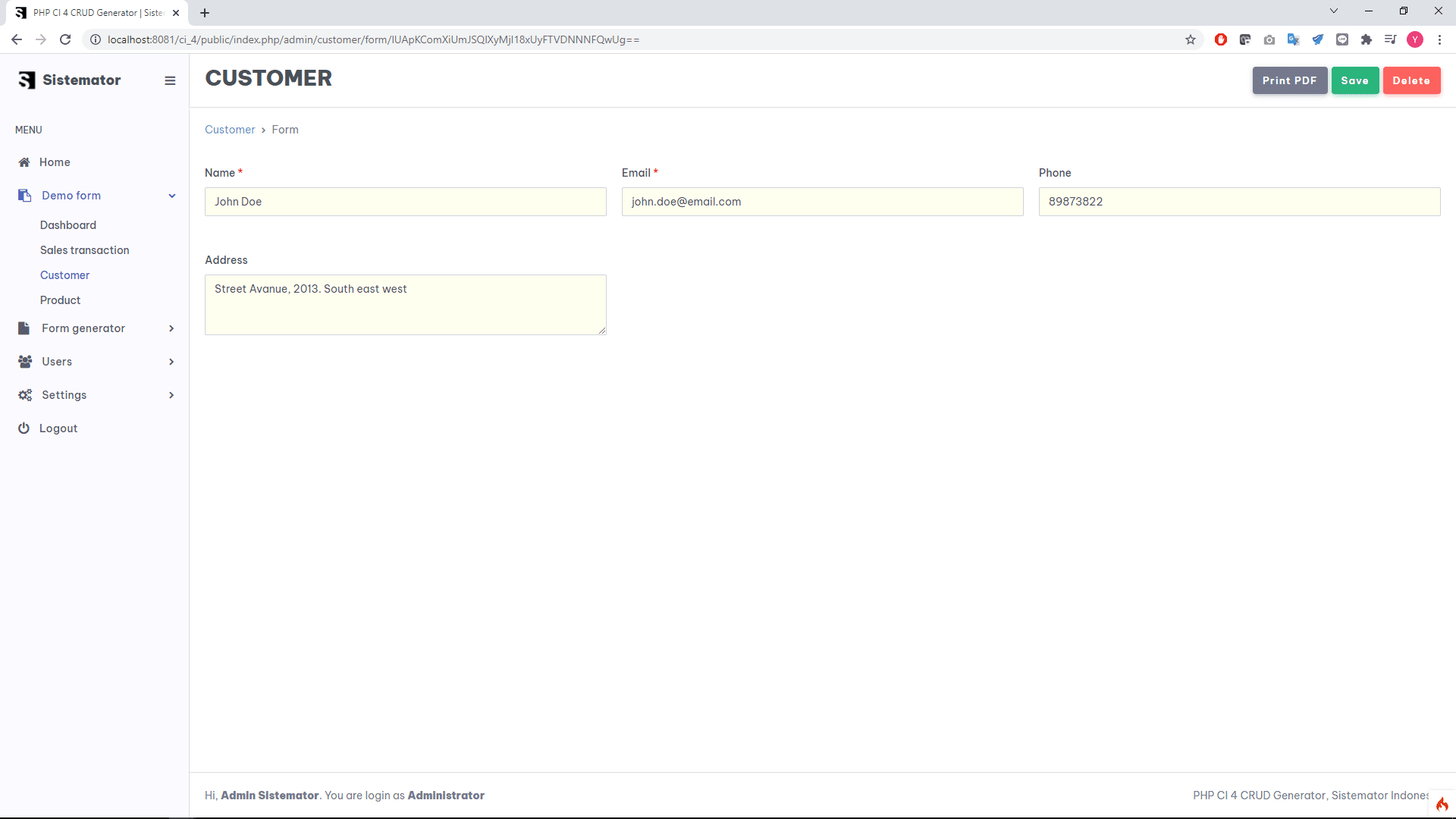The width and height of the screenshot is (1456, 819).
Task: Click the green Save button
Action: (x=1354, y=80)
